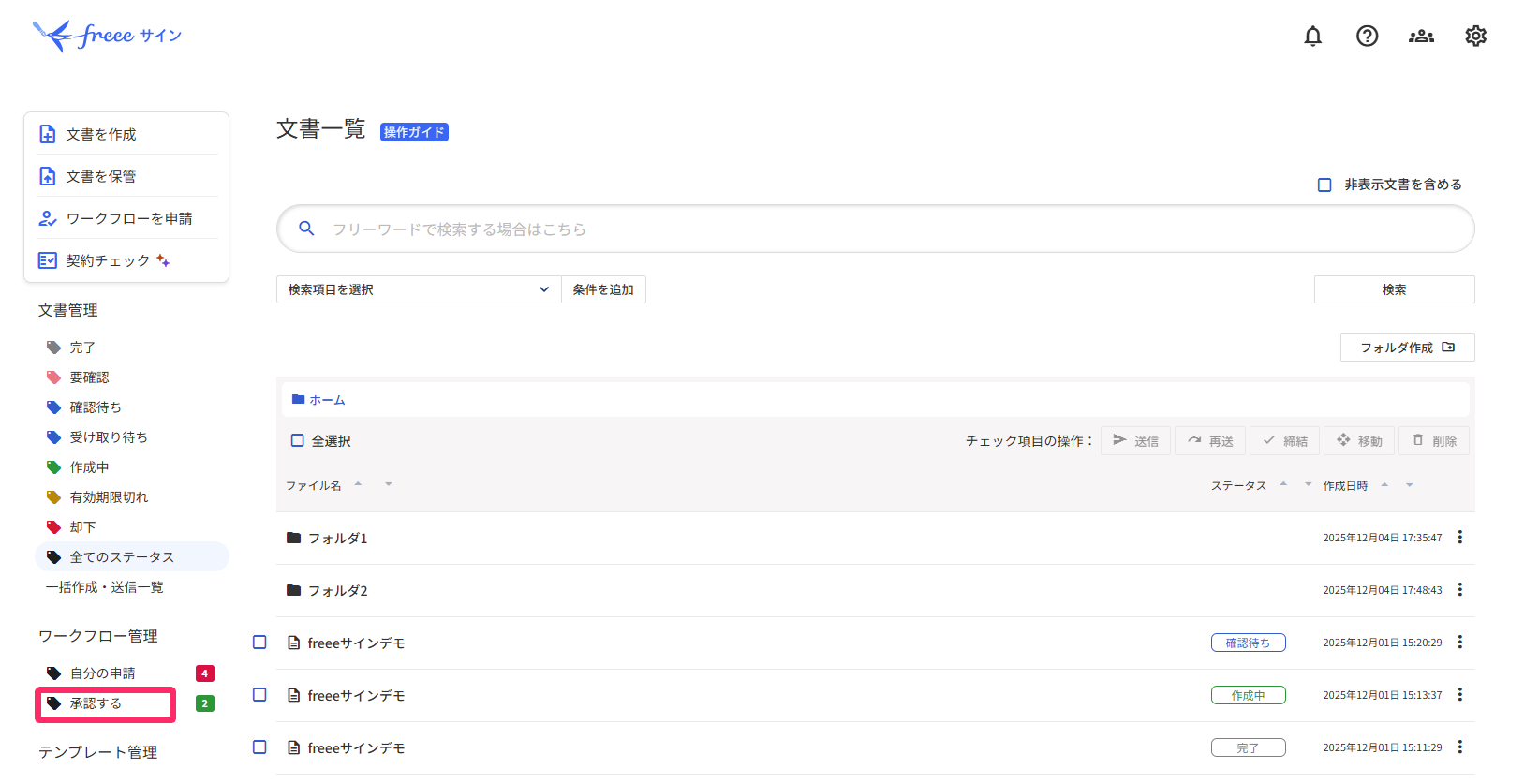Tick checkbox for 確認待ち freeeサインデモ row
The width and height of the screenshot is (1539, 784).
pyautogui.click(x=260, y=643)
